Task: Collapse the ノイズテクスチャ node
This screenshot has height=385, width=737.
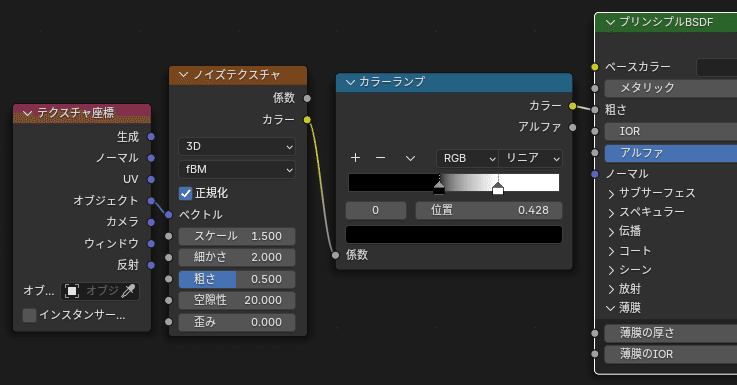Action: pyautogui.click(x=184, y=75)
